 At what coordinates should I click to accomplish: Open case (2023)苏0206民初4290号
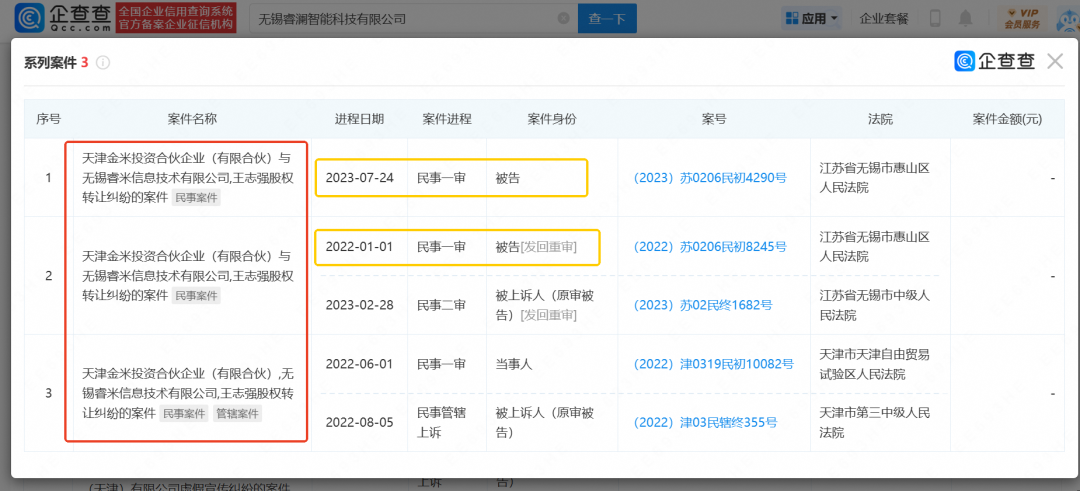pyautogui.click(x=710, y=178)
